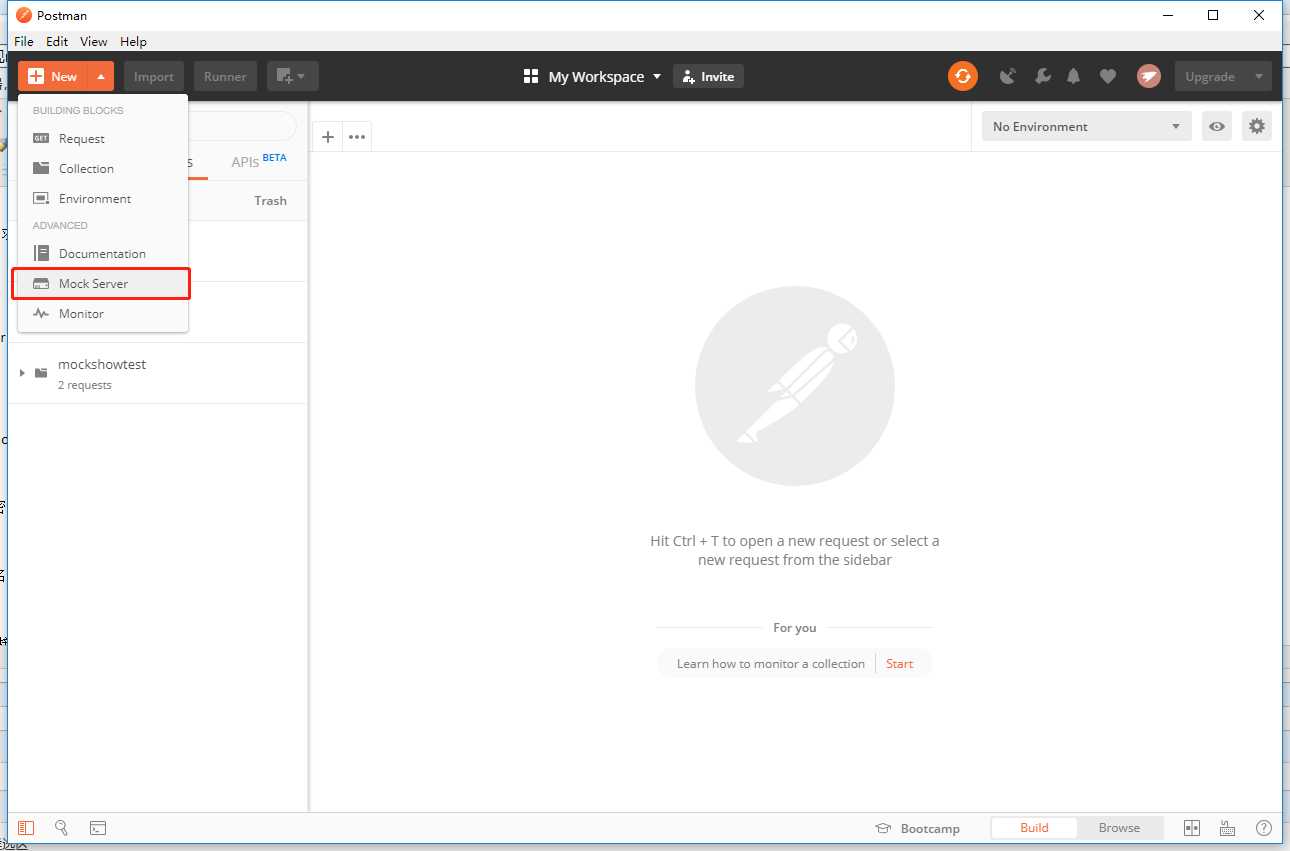
Task: Click the Runner button
Action: (225, 76)
